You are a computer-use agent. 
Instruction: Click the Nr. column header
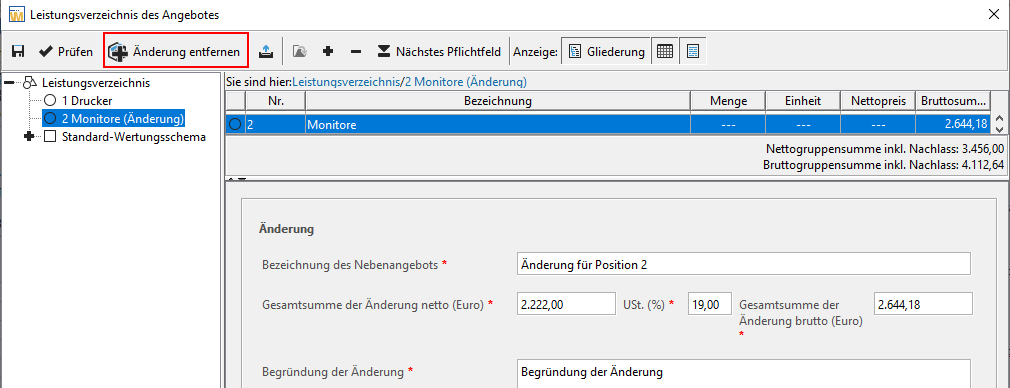tap(275, 101)
